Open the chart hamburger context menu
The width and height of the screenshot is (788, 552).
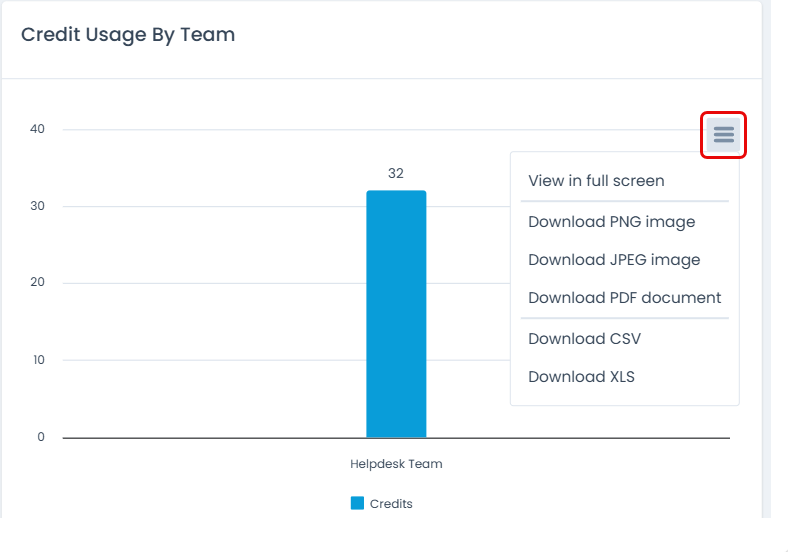click(x=724, y=135)
